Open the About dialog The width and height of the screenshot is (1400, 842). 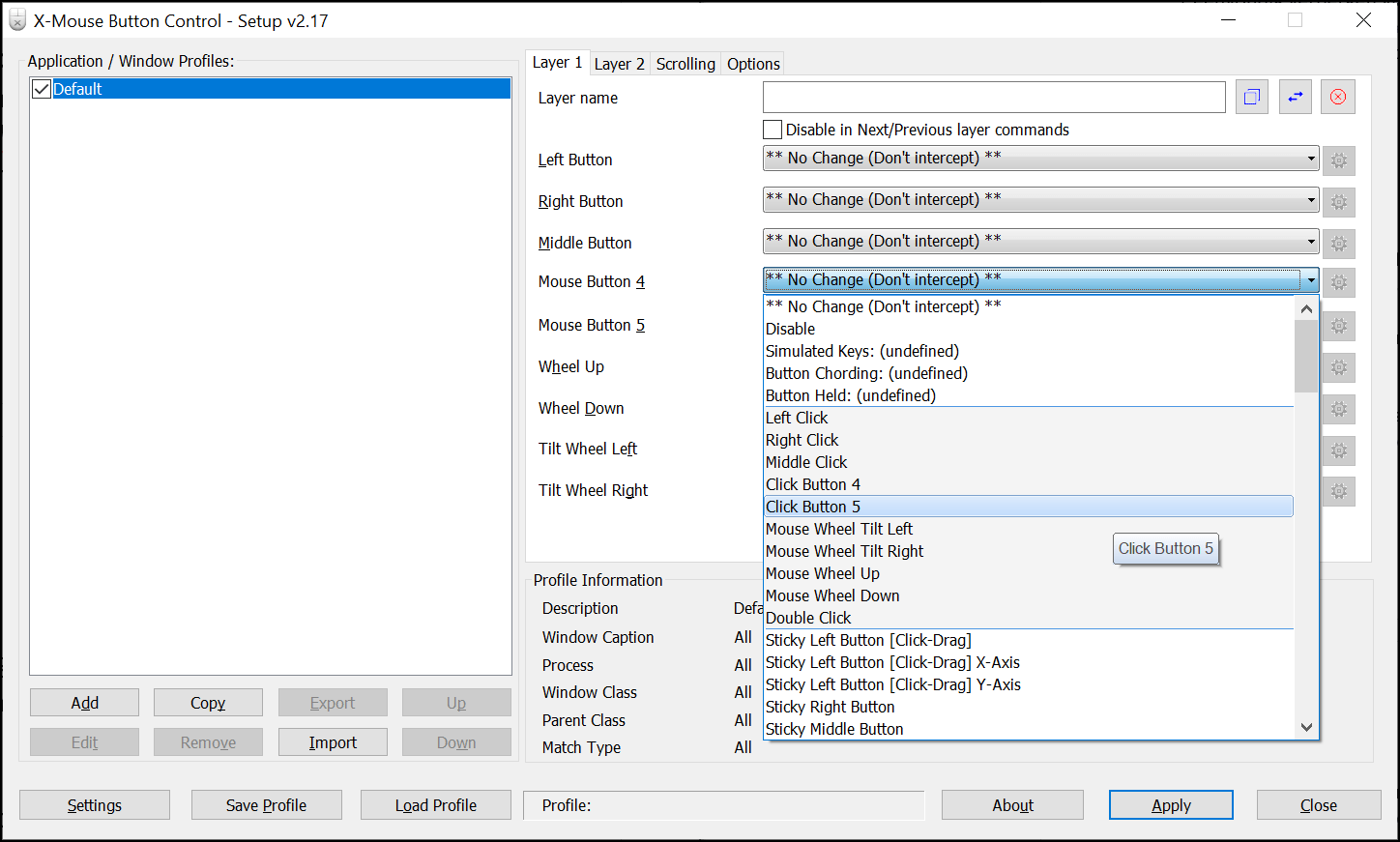[1012, 805]
